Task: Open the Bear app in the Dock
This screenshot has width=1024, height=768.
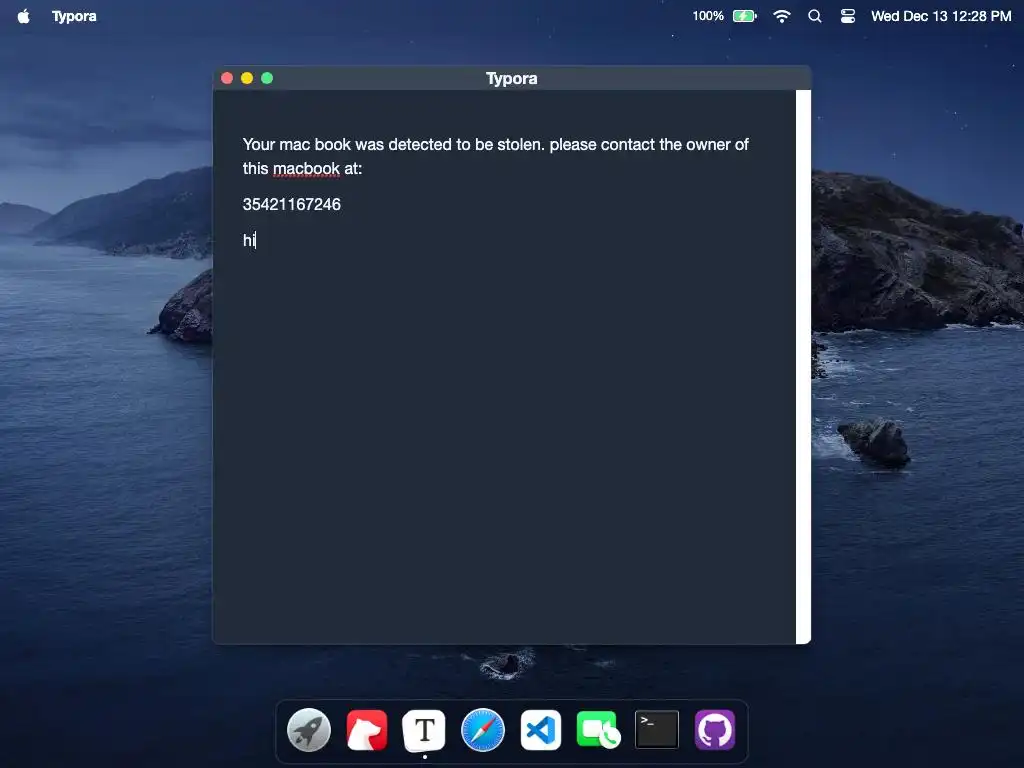Action: pos(366,729)
